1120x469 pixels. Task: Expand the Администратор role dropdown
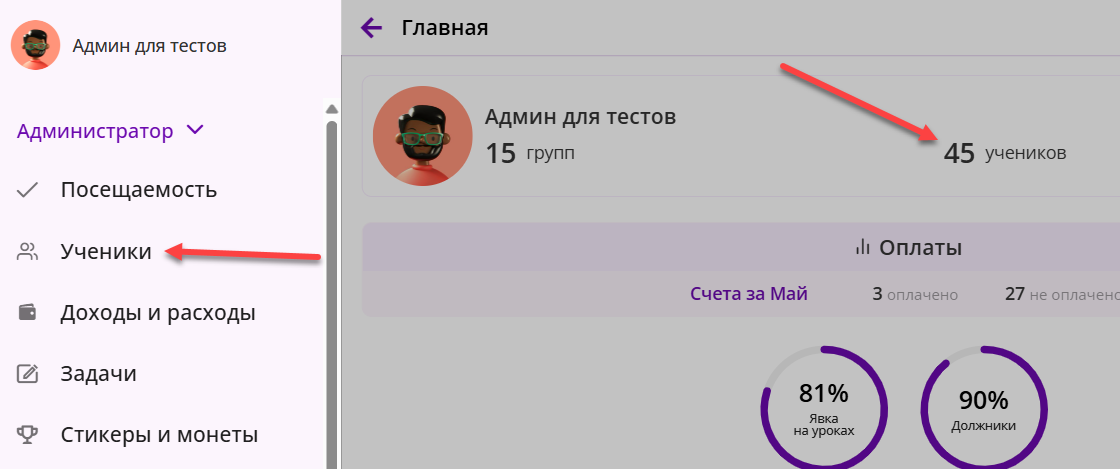(x=110, y=131)
